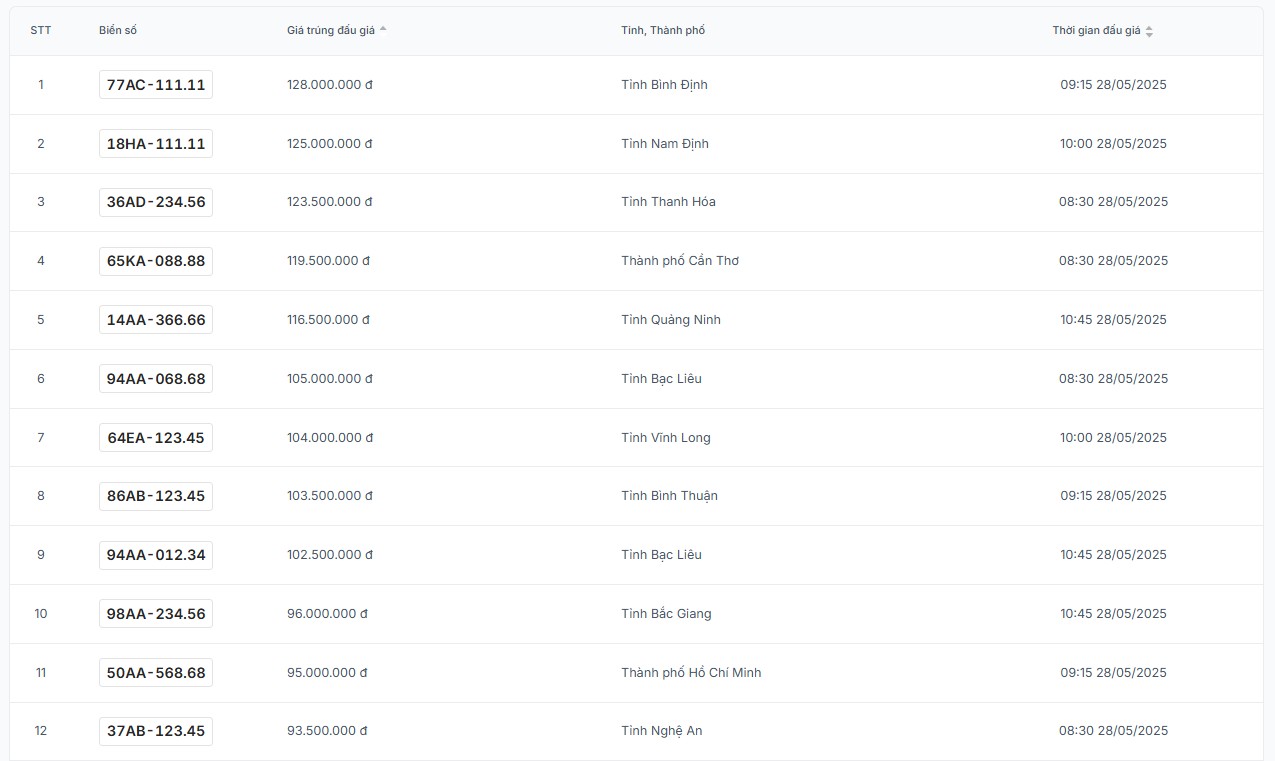
Task: Open license plate 18HA-111.11
Action: click(156, 144)
